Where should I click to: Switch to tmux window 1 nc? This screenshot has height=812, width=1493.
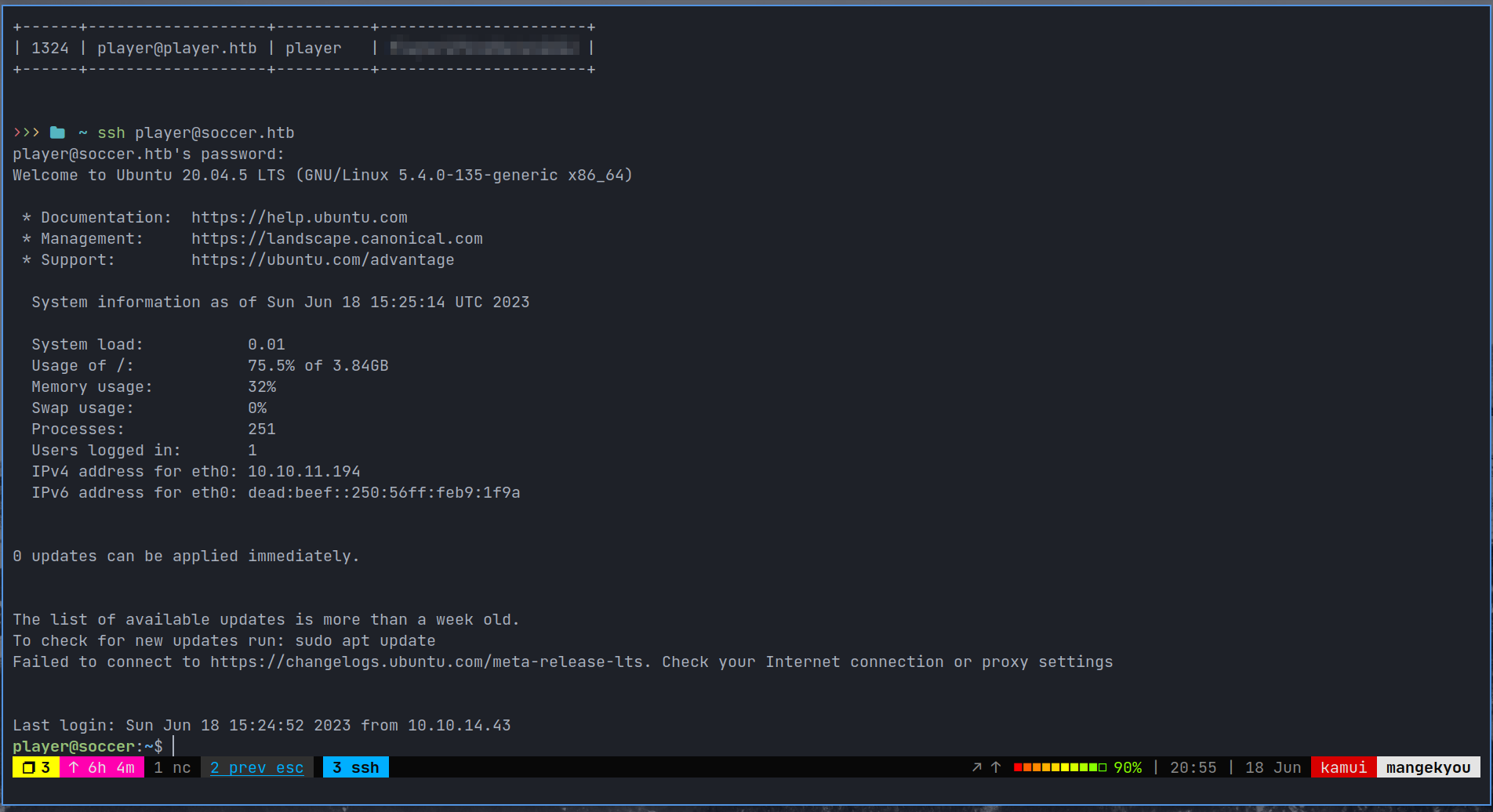pyautogui.click(x=173, y=767)
